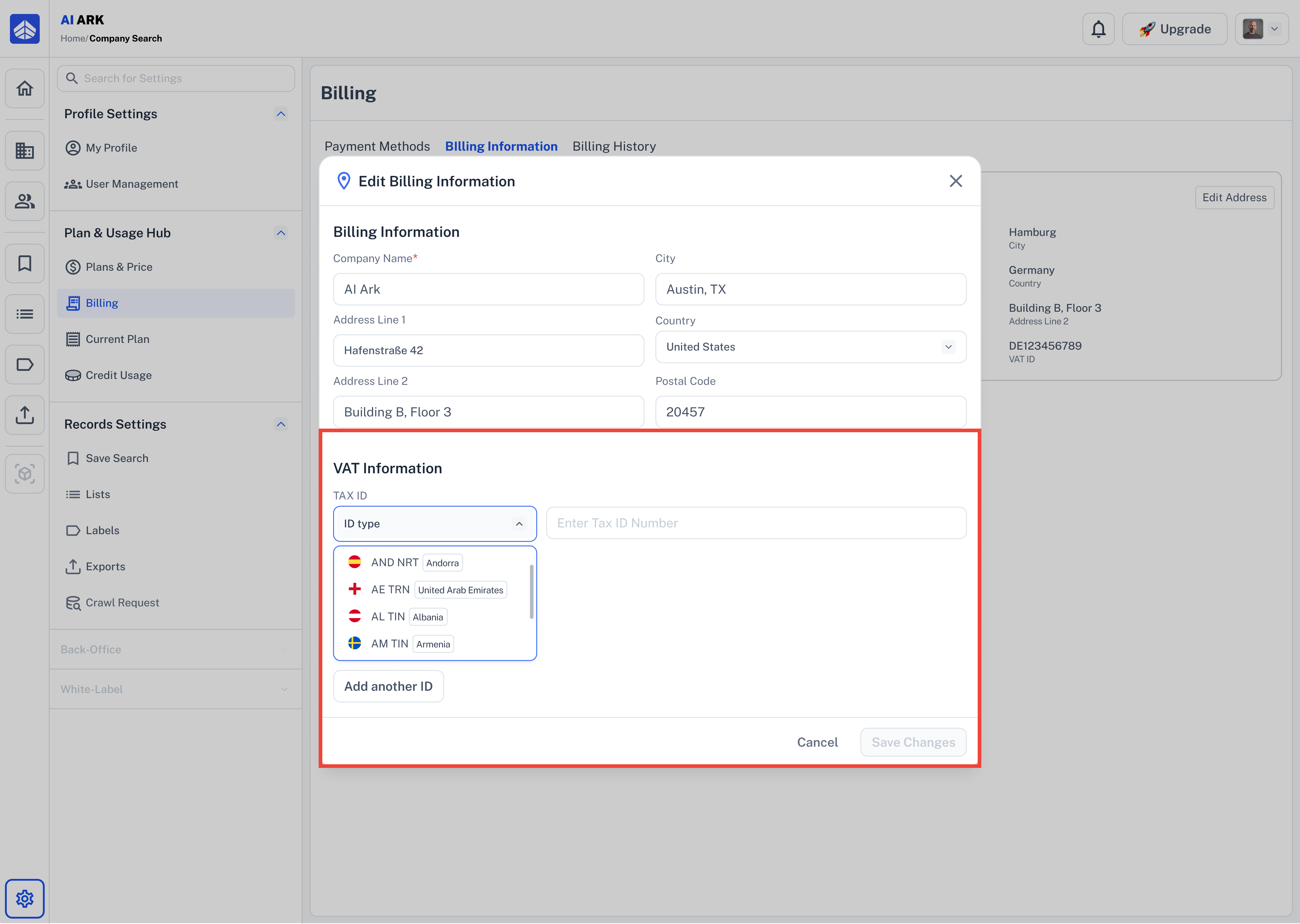Click the ID type list scrollbar
This screenshot has height=924, width=1300.
(x=532, y=591)
